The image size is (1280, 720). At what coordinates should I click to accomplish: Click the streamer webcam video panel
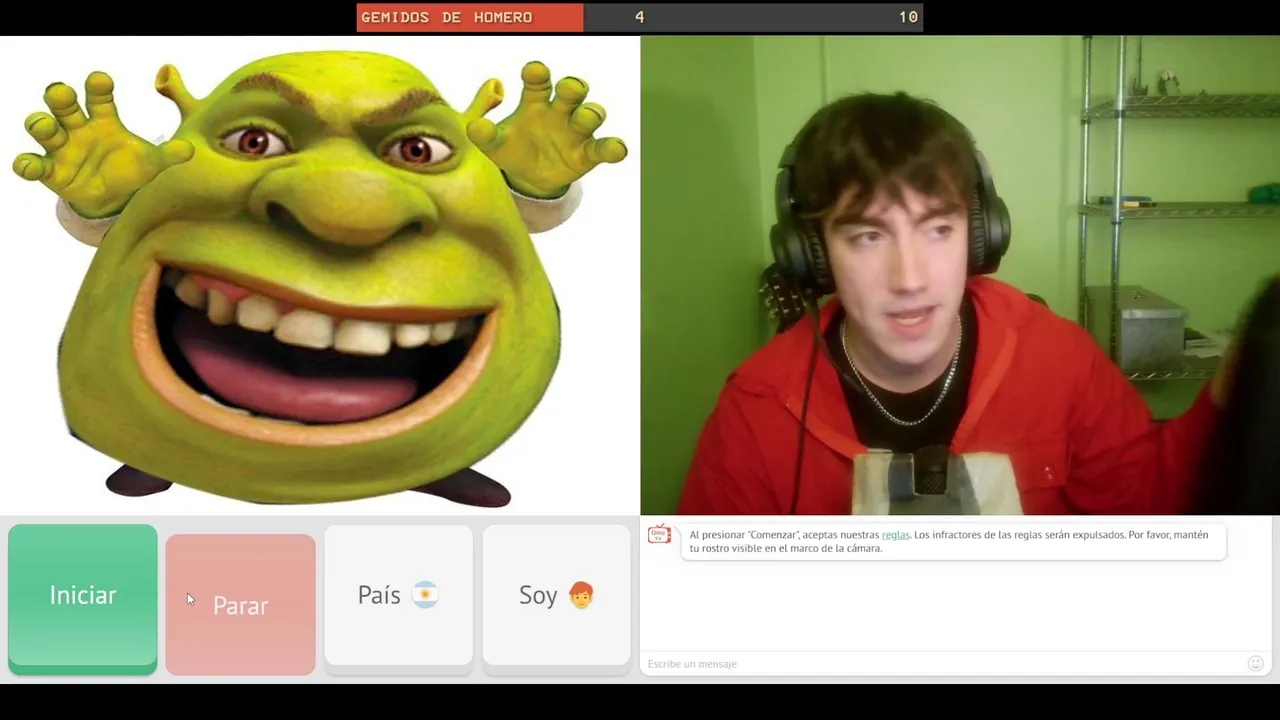(960, 276)
